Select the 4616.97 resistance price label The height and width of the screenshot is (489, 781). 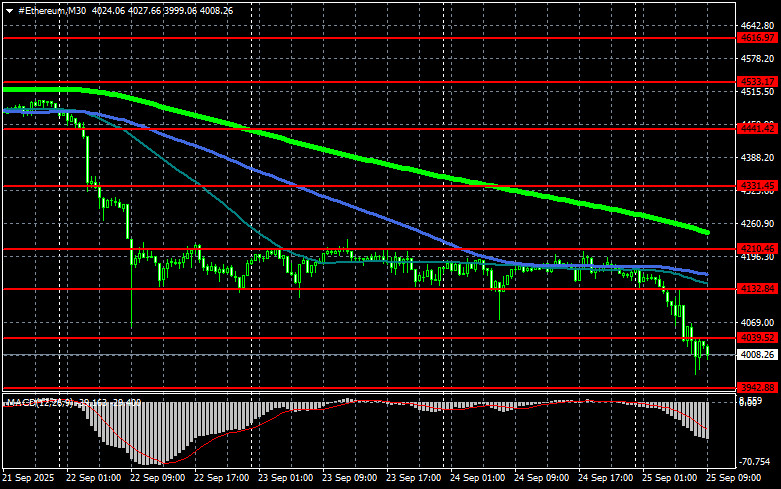point(757,37)
